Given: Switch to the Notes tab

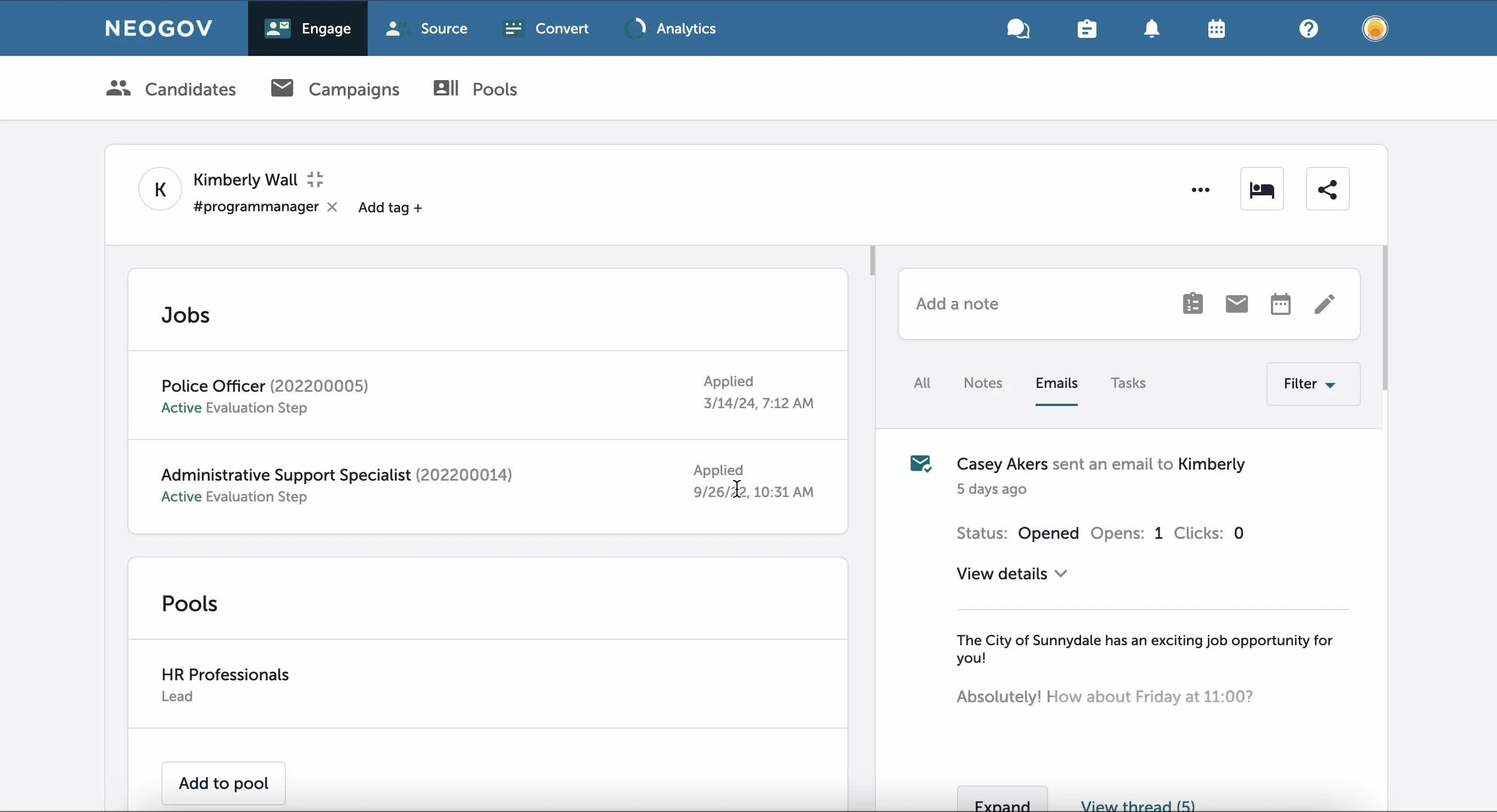Looking at the screenshot, I should 983,384.
